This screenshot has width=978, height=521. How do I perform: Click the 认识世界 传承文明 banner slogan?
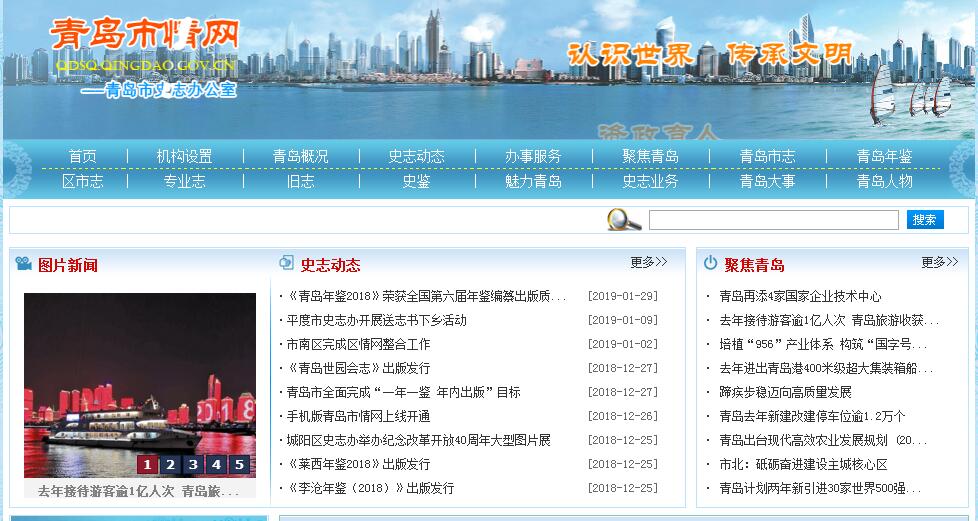point(709,54)
